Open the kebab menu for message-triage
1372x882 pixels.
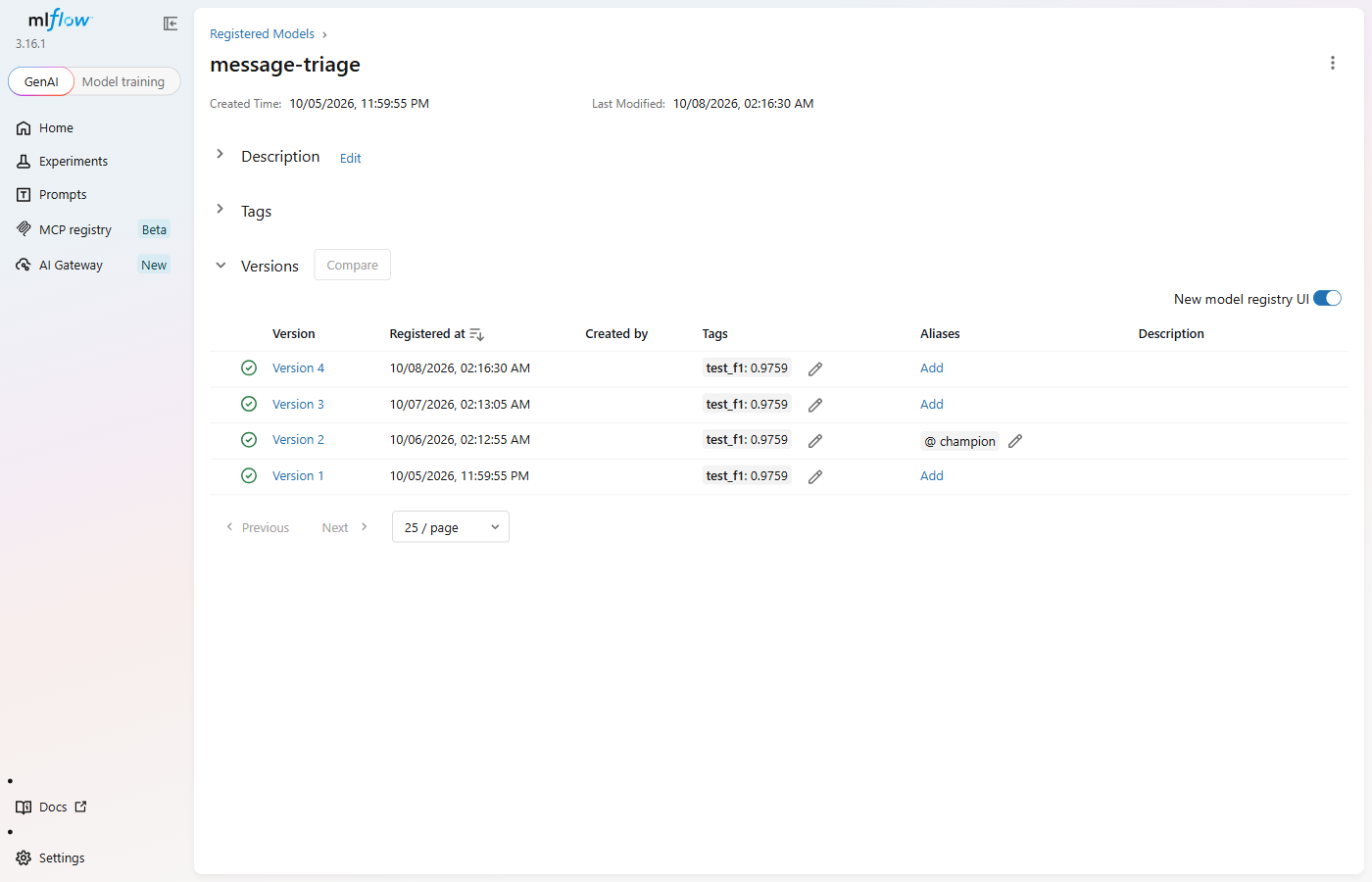pos(1332,63)
